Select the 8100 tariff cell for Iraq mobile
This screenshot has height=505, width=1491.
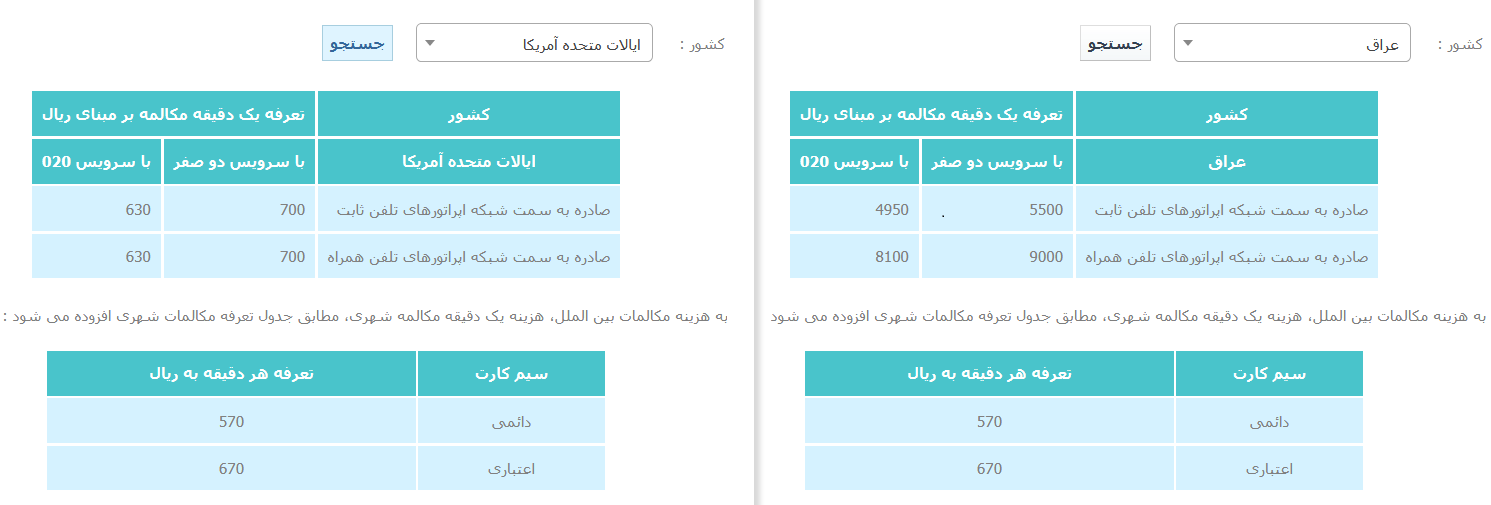click(855, 257)
